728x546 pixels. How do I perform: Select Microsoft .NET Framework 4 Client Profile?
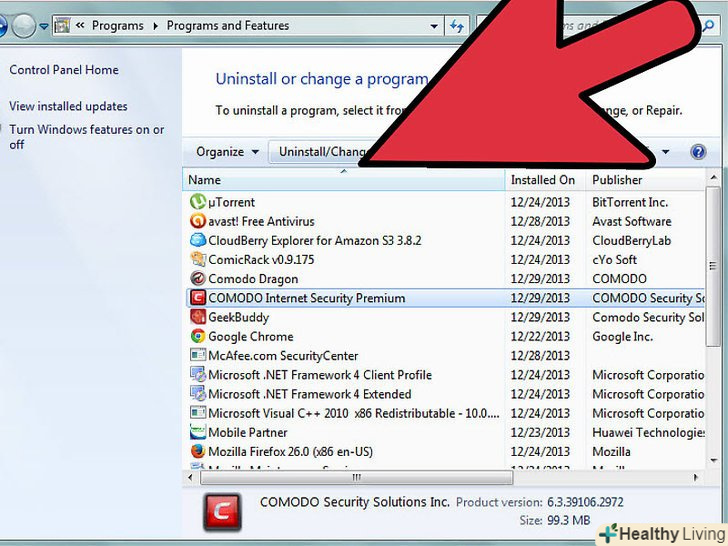[x=320, y=375]
